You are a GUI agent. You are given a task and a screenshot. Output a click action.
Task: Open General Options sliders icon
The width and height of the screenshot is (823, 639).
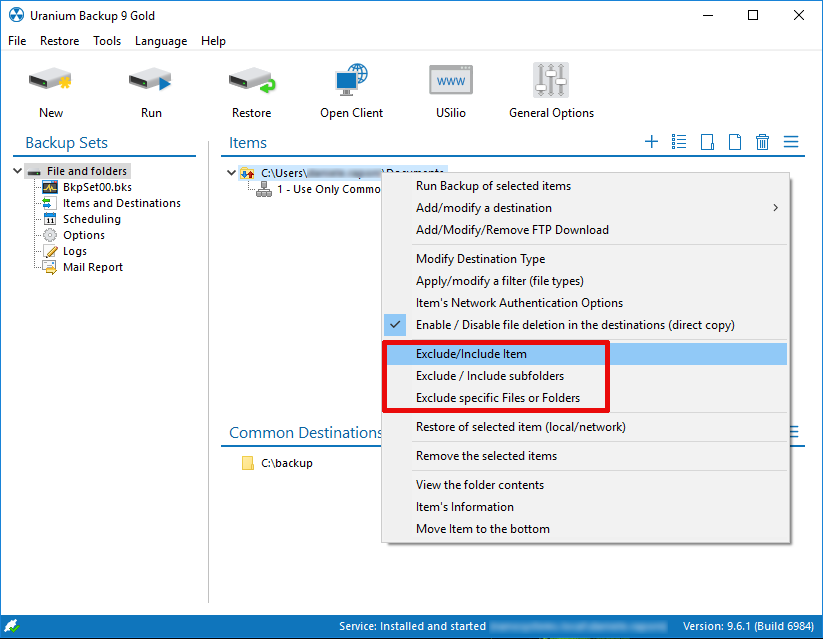(551, 82)
